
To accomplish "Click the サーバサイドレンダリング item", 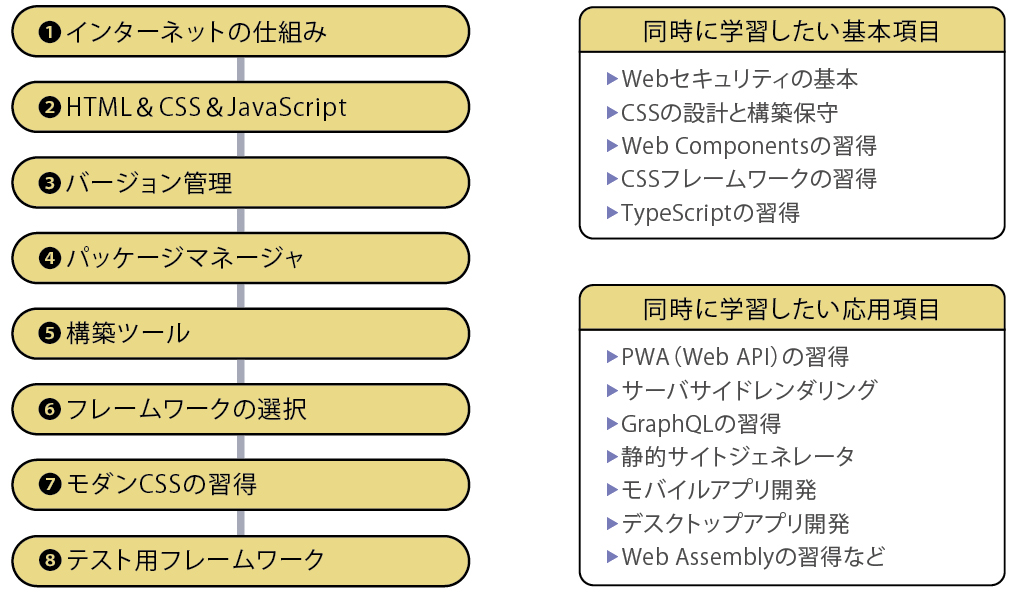I will click(748, 390).
